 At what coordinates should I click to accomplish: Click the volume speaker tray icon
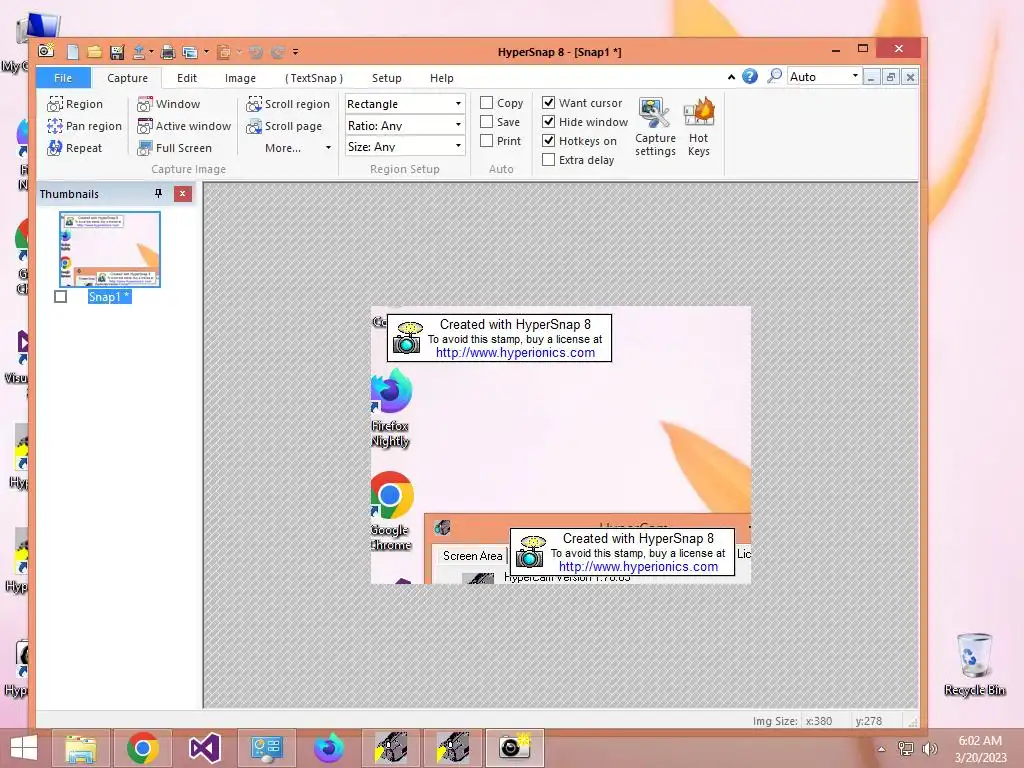coord(929,748)
